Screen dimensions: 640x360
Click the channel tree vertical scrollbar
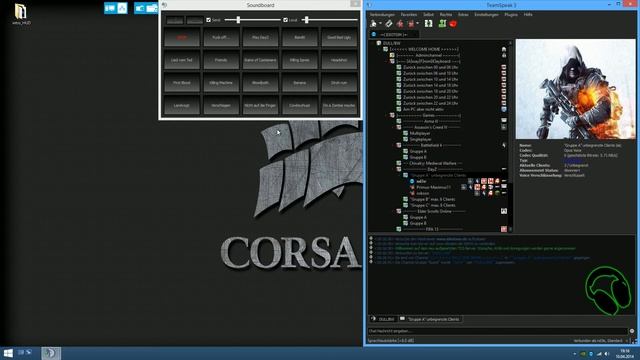(510, 135)
